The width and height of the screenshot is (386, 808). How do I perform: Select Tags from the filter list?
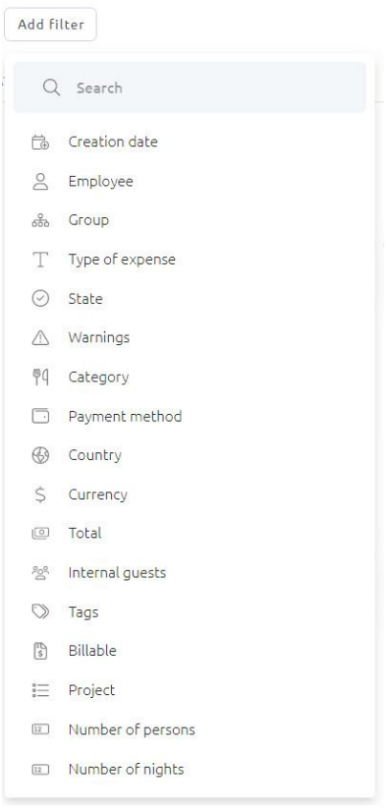coord(190,612)
